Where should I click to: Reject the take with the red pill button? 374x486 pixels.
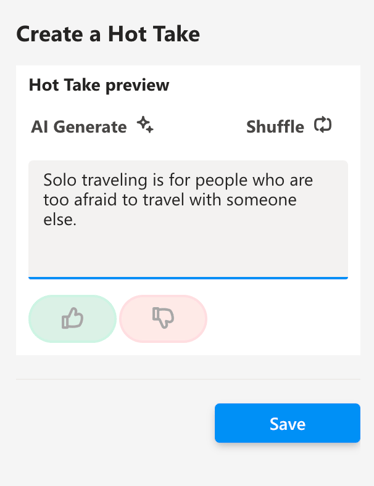click(163, 319)
